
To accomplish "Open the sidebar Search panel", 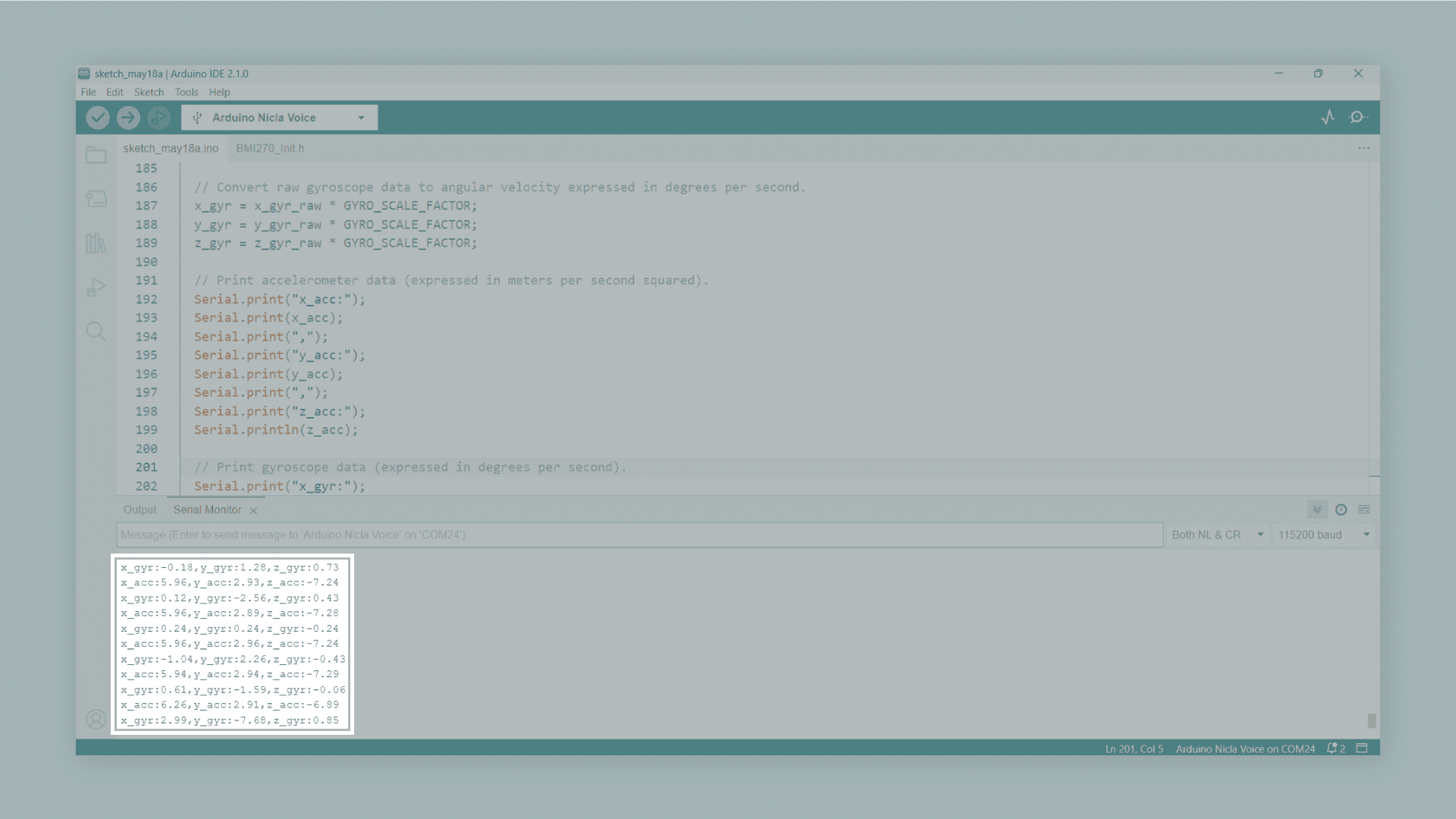I will pos(96,331).
